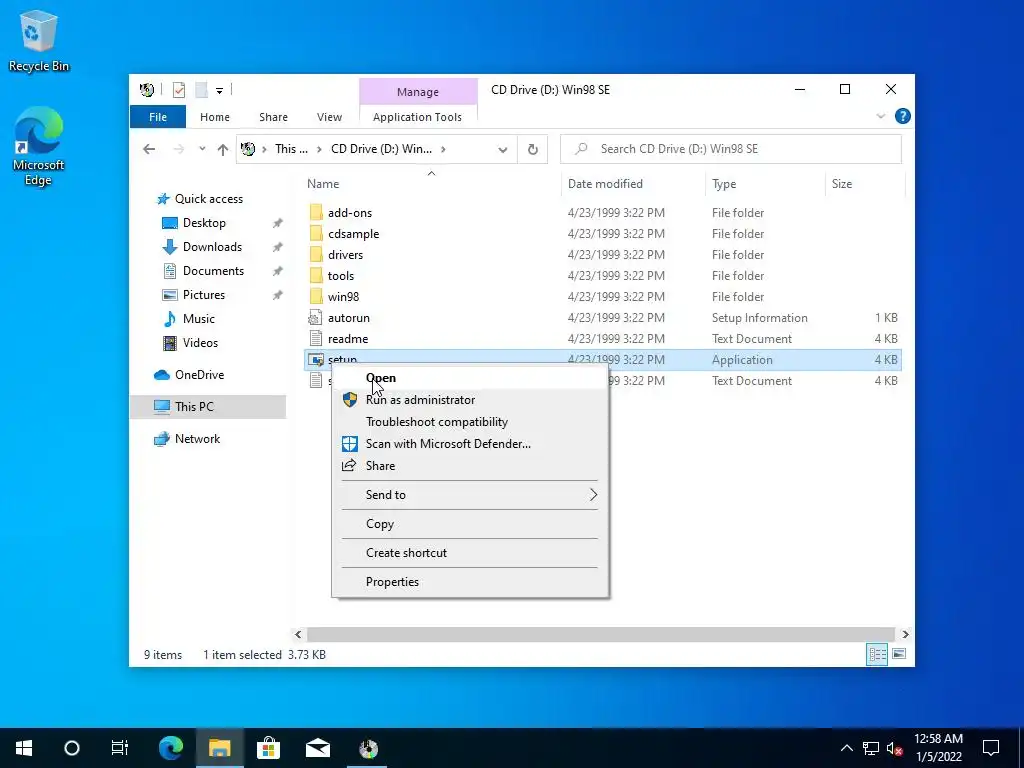Click the horizontal scrollbar right arrow

point(905,634)
